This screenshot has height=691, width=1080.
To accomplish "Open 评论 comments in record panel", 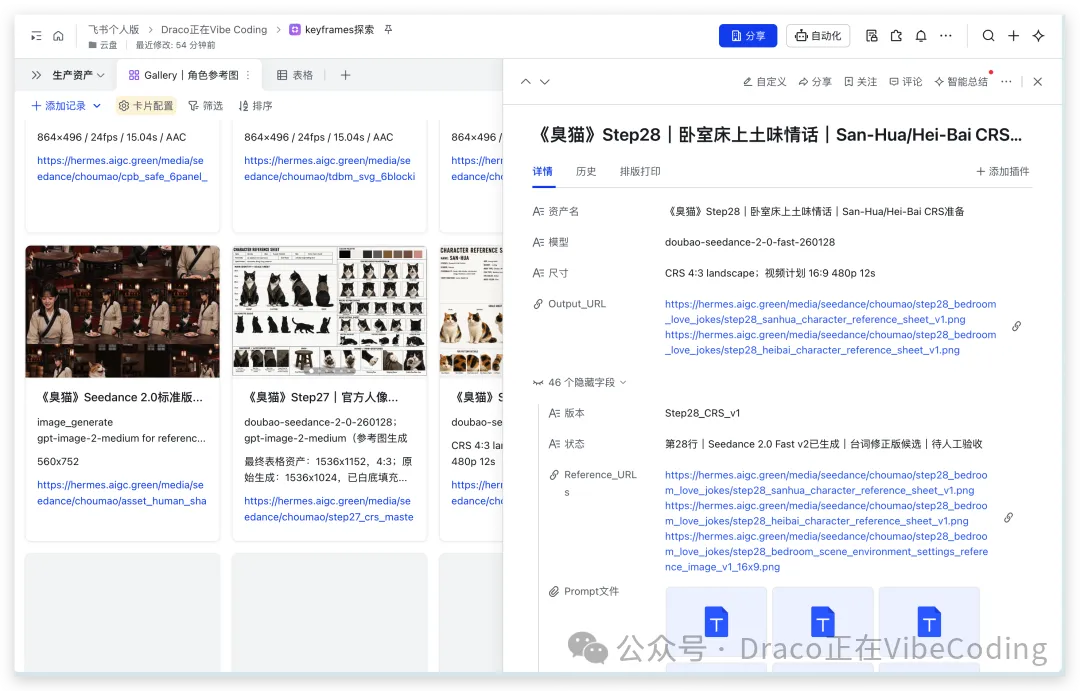I will [906, 81].
